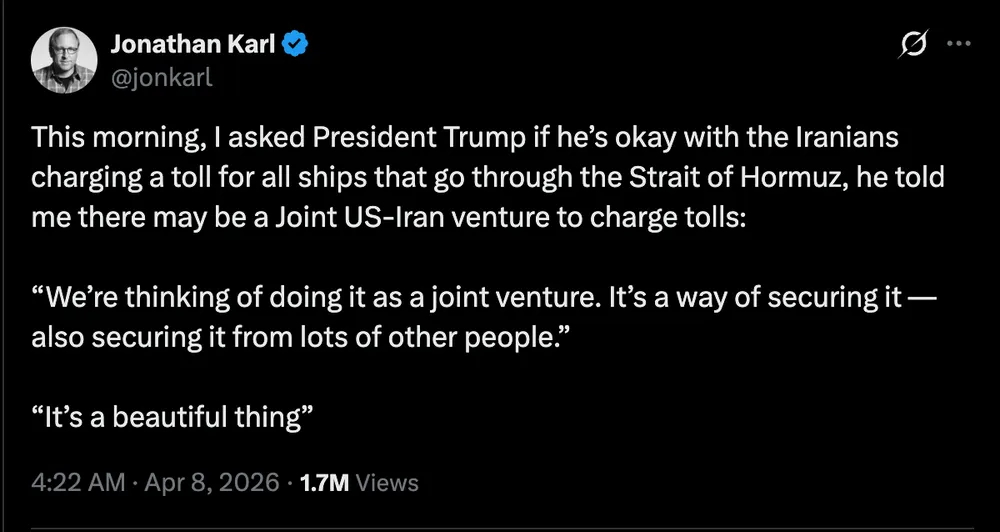Click the word Views beside 1.7M
Viewport: 1000px width, 532px height.
click(x=387, y=483)
